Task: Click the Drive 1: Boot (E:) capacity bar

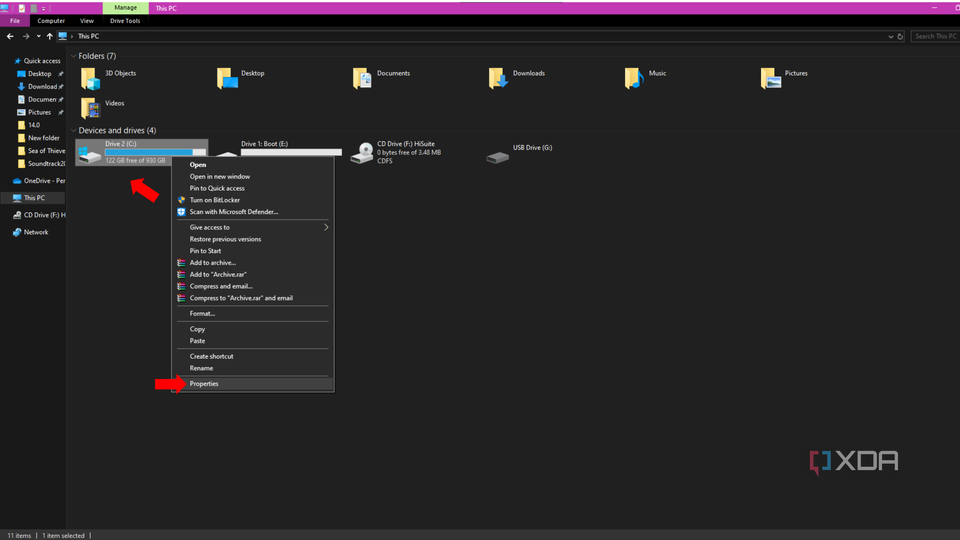Action: 291,152
